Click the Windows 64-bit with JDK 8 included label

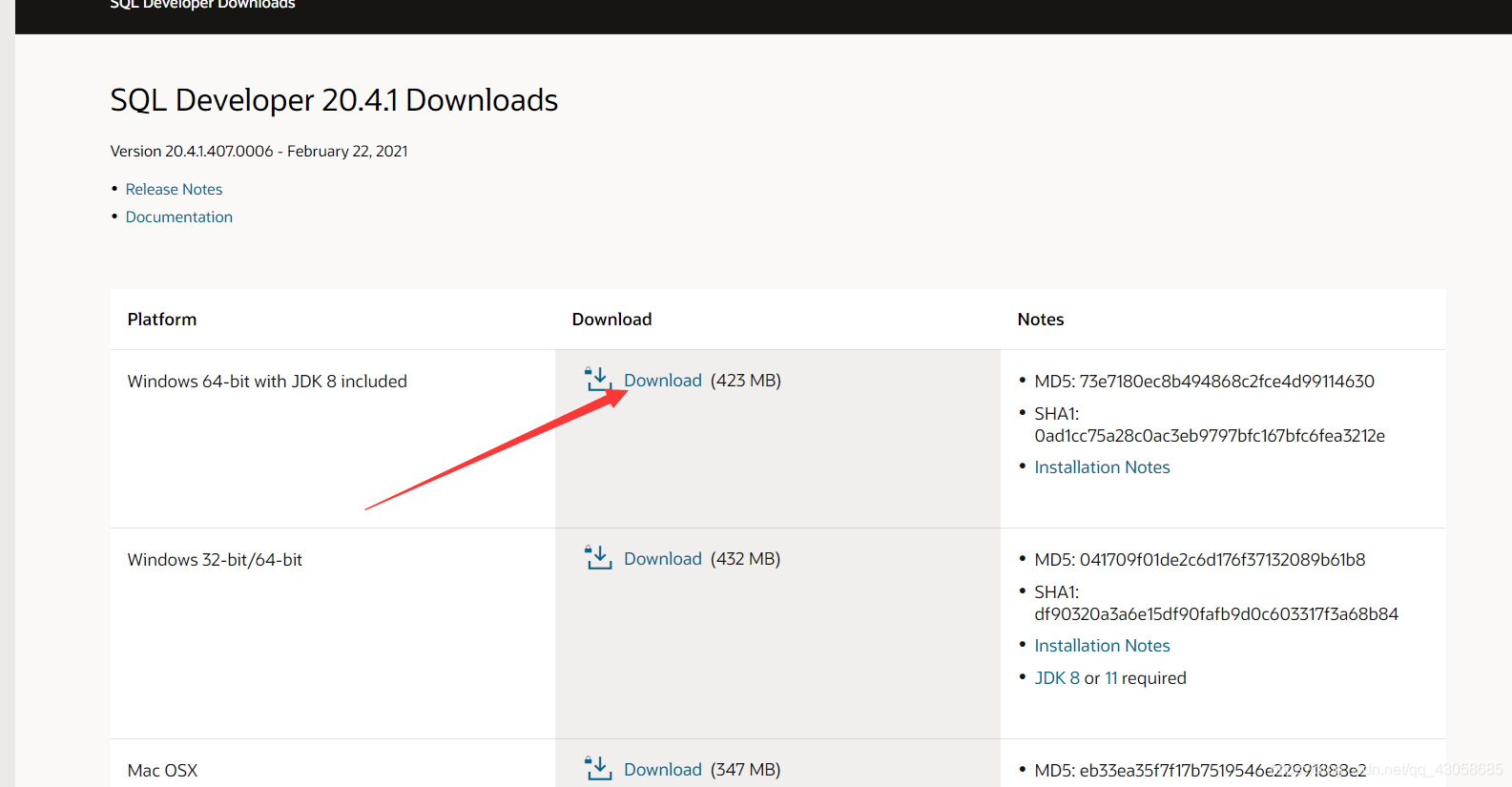(267, 382)
